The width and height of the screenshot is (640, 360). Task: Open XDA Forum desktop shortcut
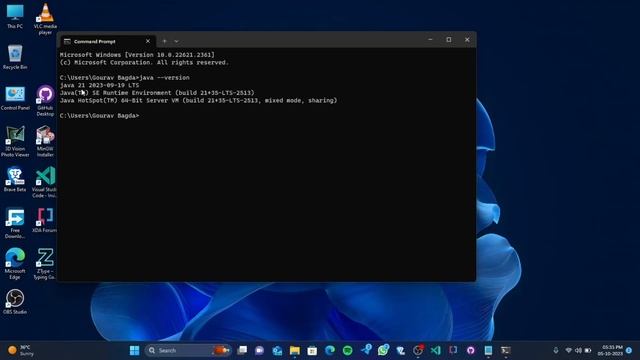(44, 220)
